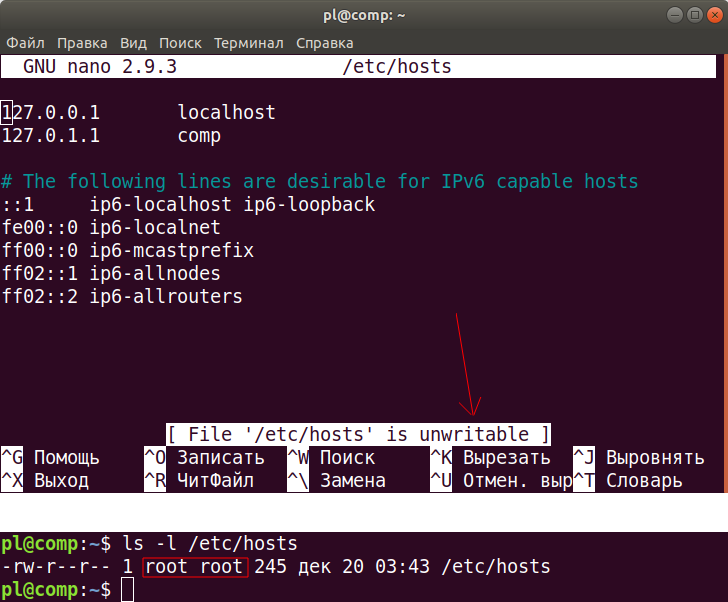728x602 pixels.
Task: Click the ^T Словарь spelling shortcut
Action: pyautogui.click(x=628, y=481)
